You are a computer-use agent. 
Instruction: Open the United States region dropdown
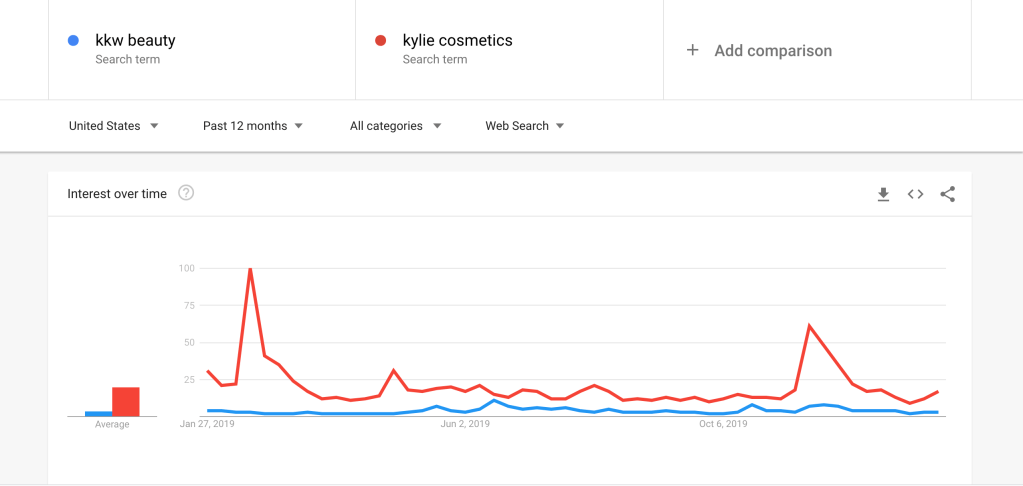click(113, 126)
